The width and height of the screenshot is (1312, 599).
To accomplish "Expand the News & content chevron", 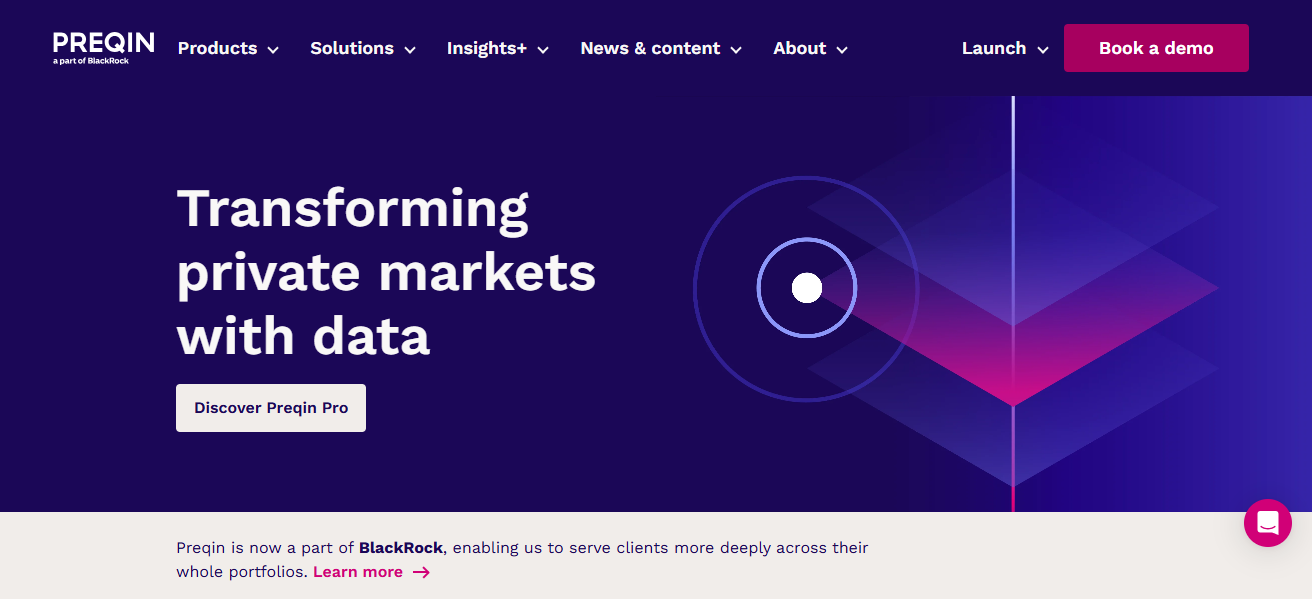I will pyautogui.click(x=736, y=50).
